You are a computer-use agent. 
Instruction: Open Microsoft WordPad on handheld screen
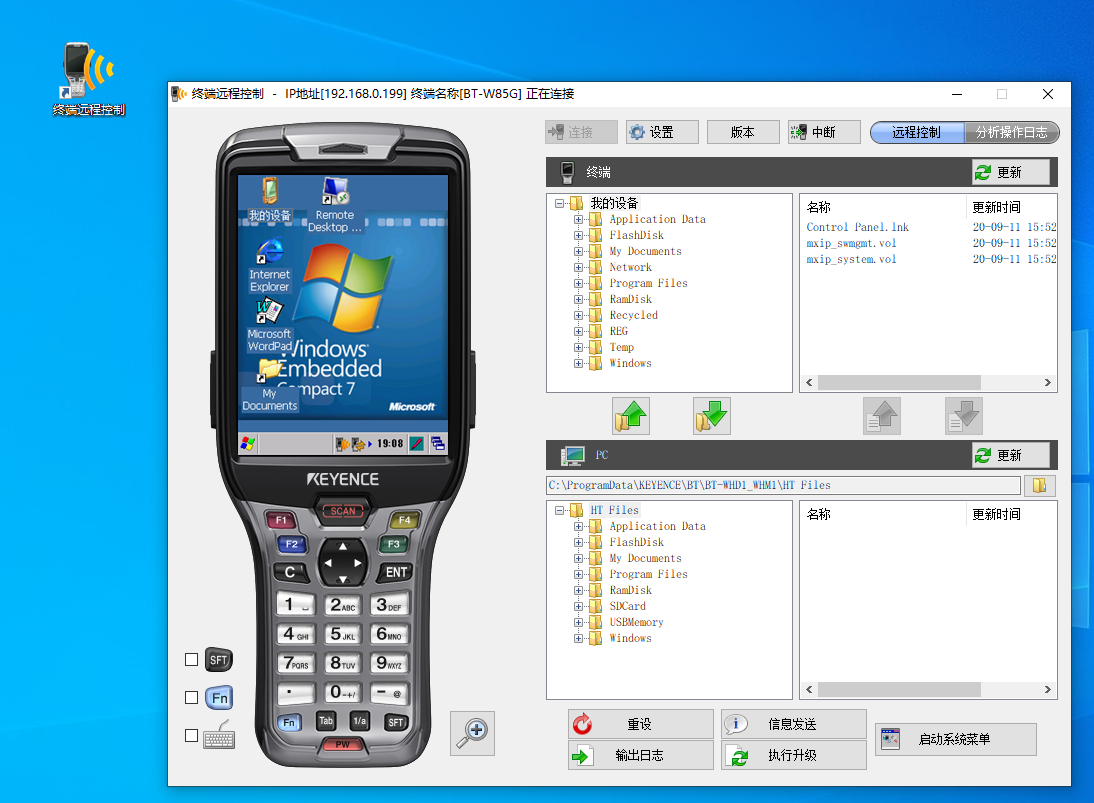[x=270, y=326]
